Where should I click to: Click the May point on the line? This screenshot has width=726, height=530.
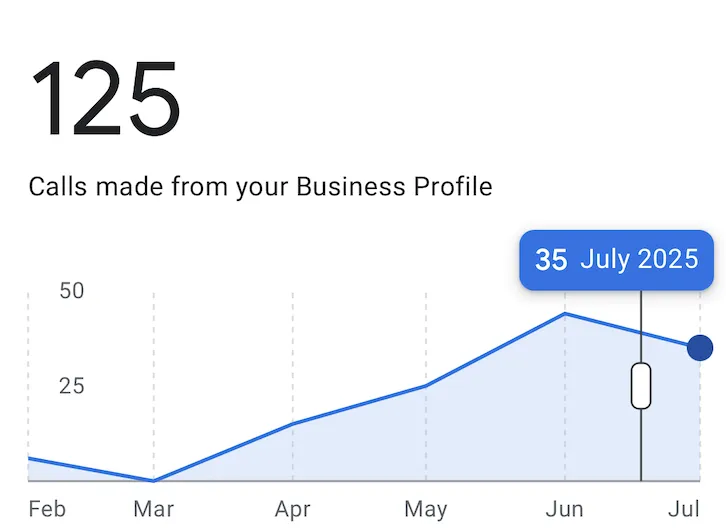[426, 385]
